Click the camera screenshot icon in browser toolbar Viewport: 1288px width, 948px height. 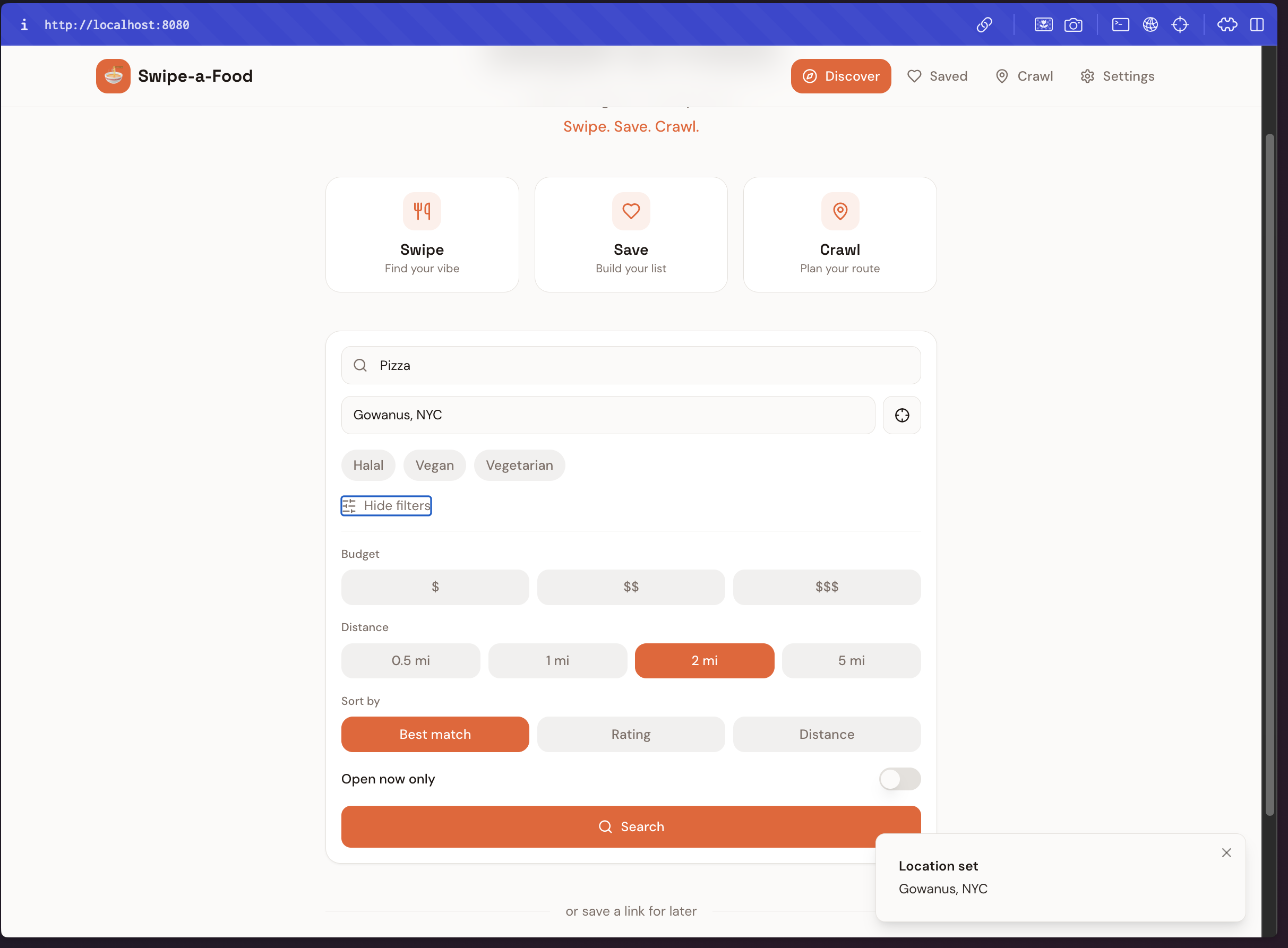point(1073,24)
